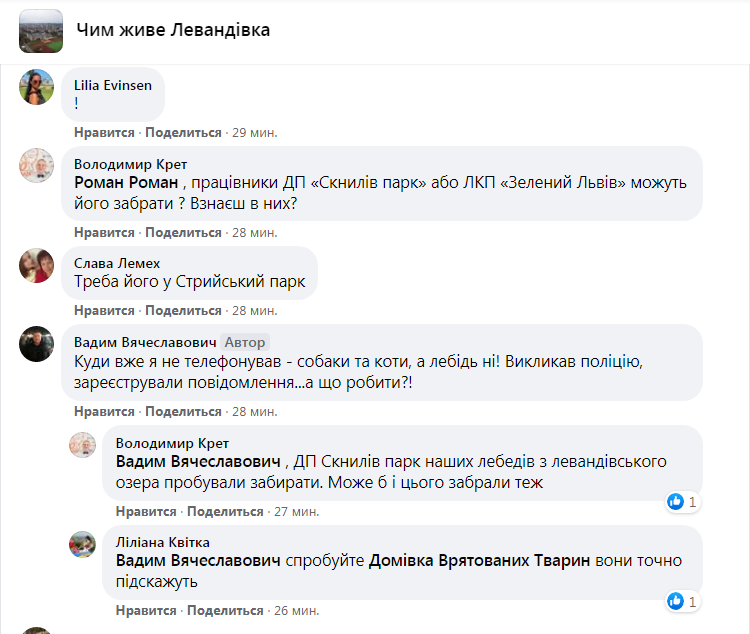Click the like reaction on Ліліана Квітка's reply
Viewport: 750px width, 634px height.
pyautogui.click(x=677, y=601)
